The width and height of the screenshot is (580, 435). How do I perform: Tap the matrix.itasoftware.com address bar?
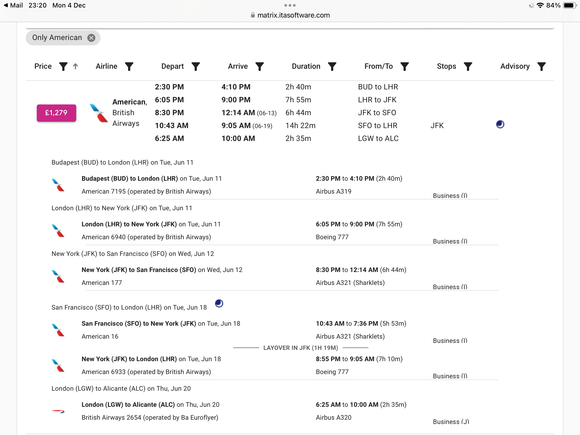pyautogui.click(x=290, y=15)
